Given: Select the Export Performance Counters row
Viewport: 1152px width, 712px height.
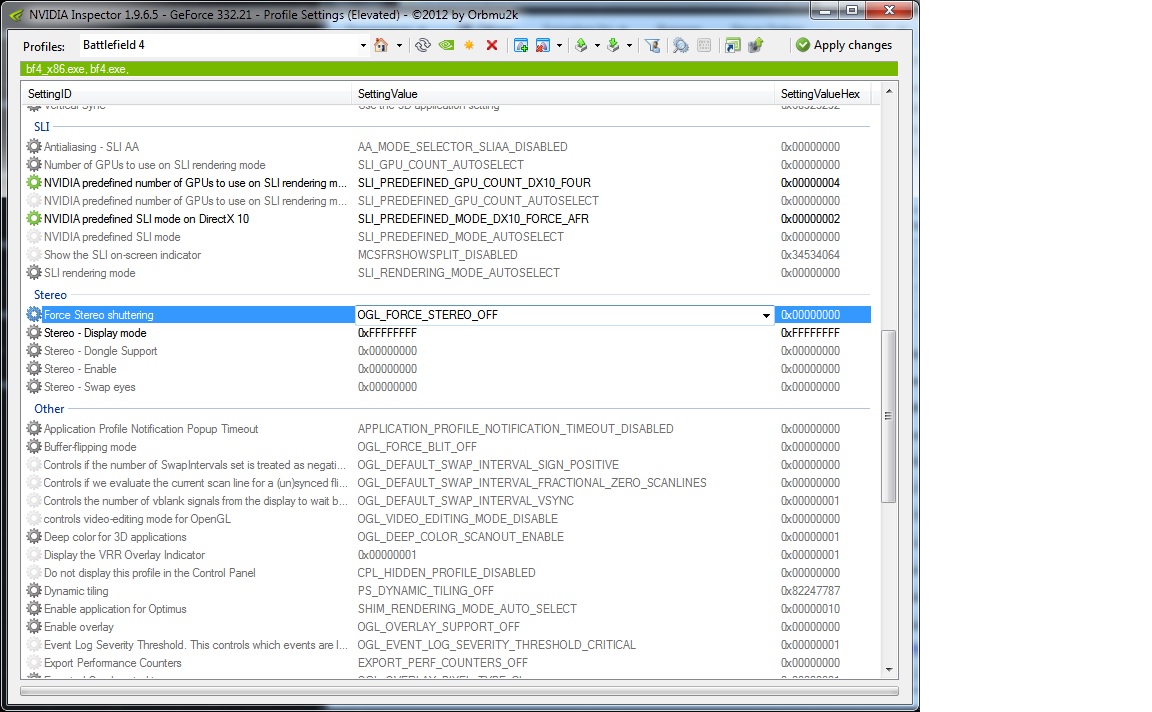Looking at the screenshot, I should 447,663.
